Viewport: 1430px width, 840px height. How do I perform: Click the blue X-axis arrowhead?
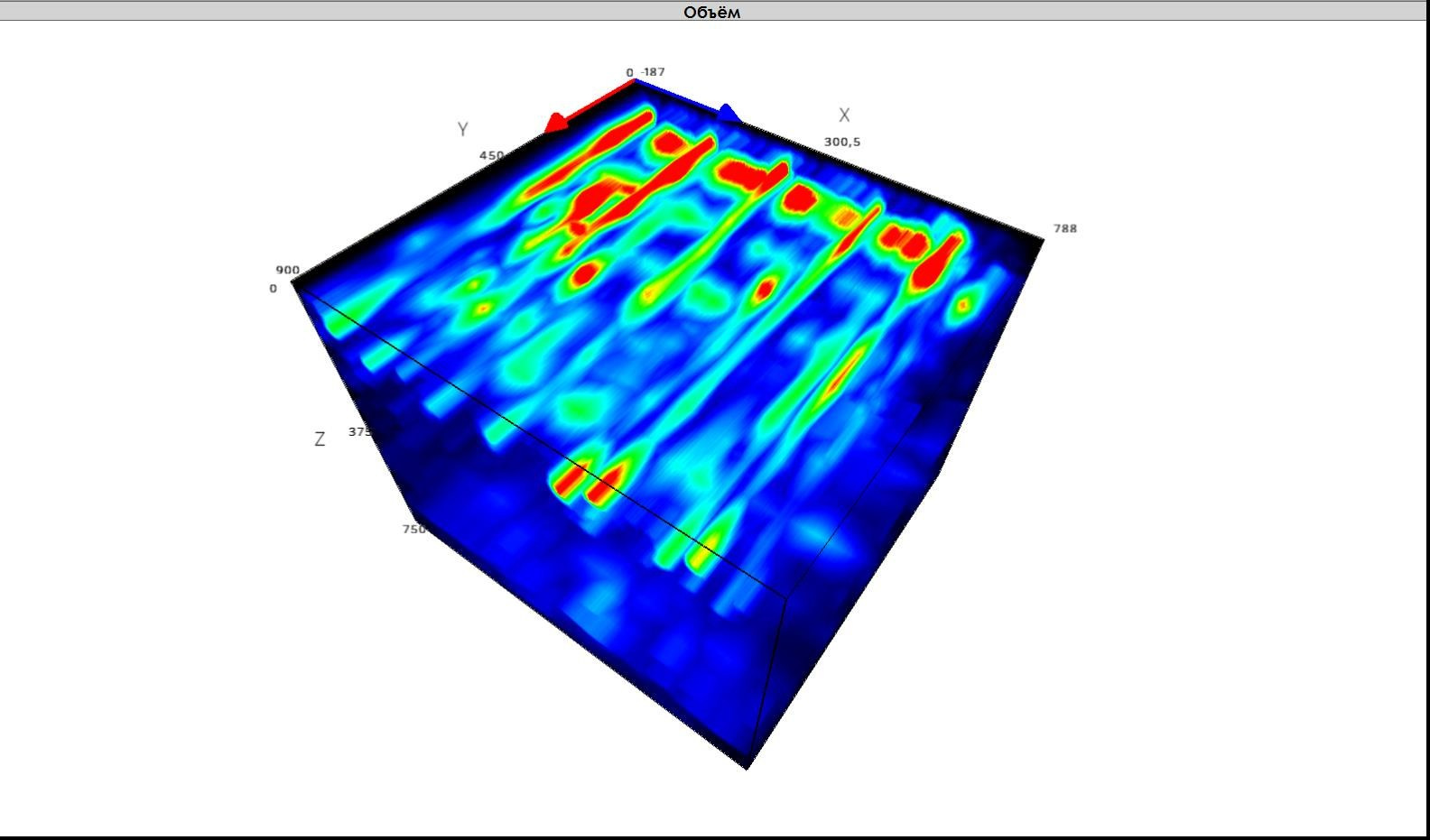(729, 115)
